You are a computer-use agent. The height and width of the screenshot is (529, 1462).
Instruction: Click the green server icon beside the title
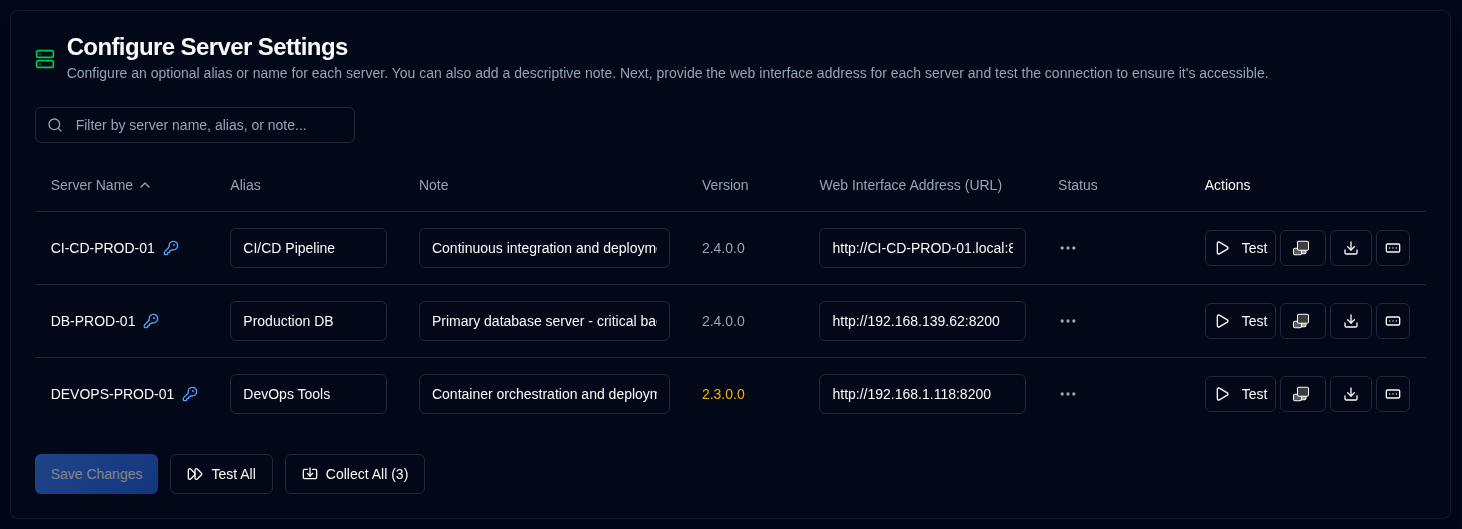point(45,59)
